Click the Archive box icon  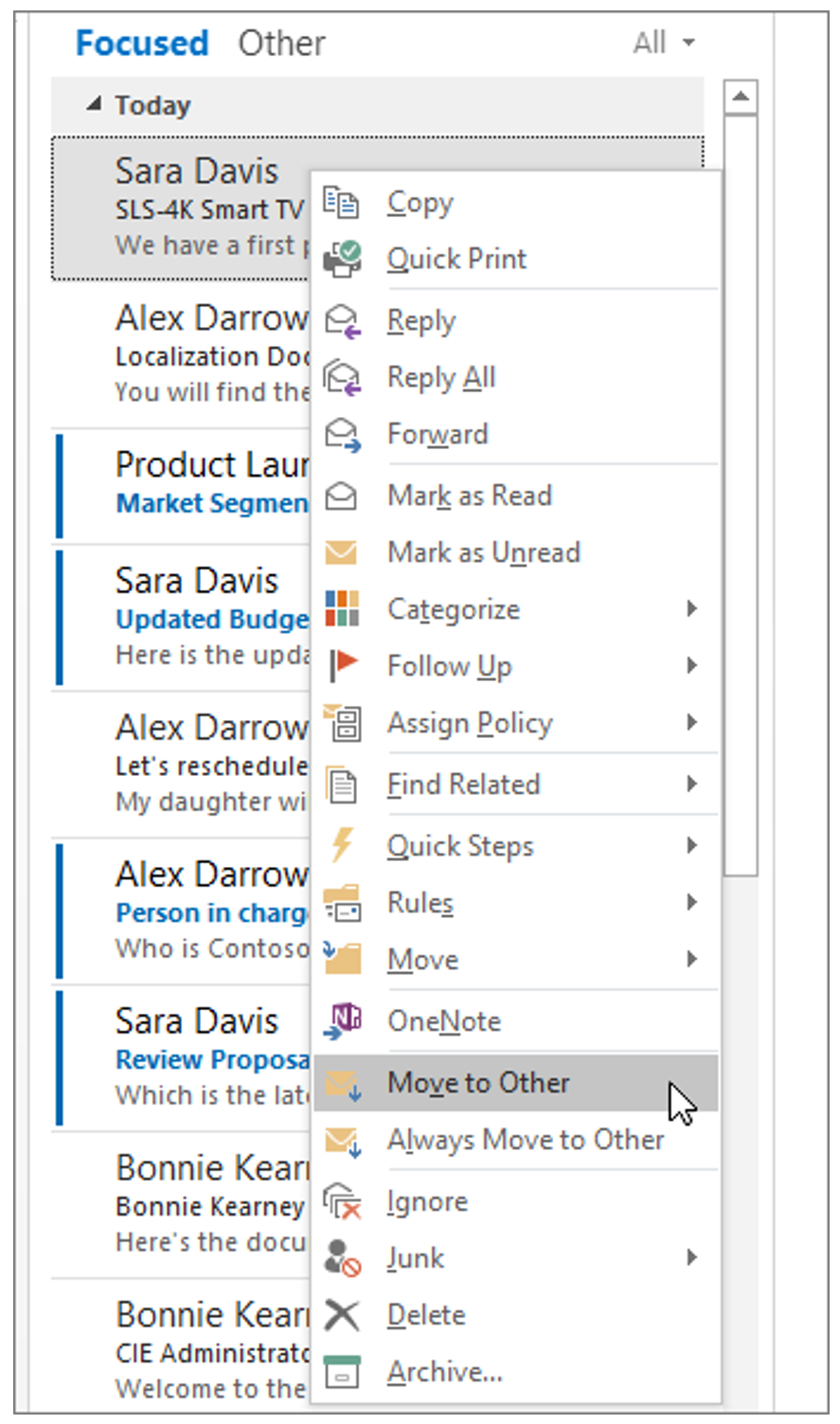(342, 1372)
